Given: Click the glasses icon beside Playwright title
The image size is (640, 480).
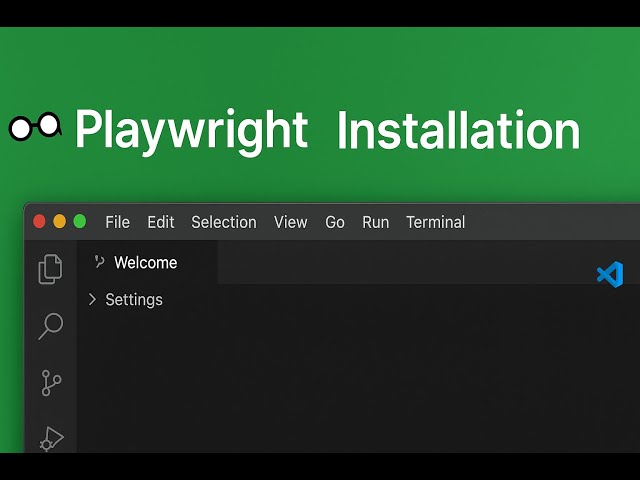Looking at the screenshot, I should pyautogui.click(x=35, y=126).
